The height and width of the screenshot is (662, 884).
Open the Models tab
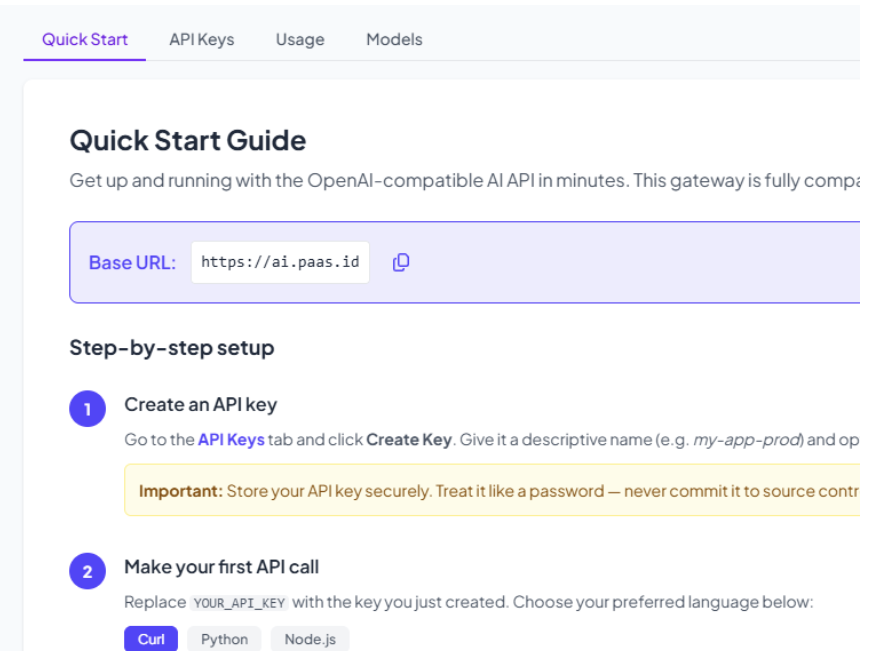pos(394,39)
